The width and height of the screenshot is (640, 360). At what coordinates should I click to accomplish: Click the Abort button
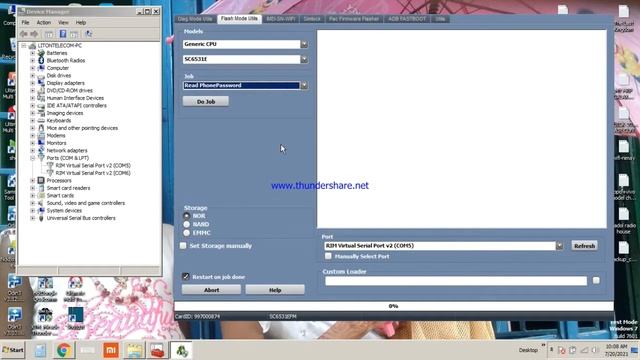tap(211, 290)
